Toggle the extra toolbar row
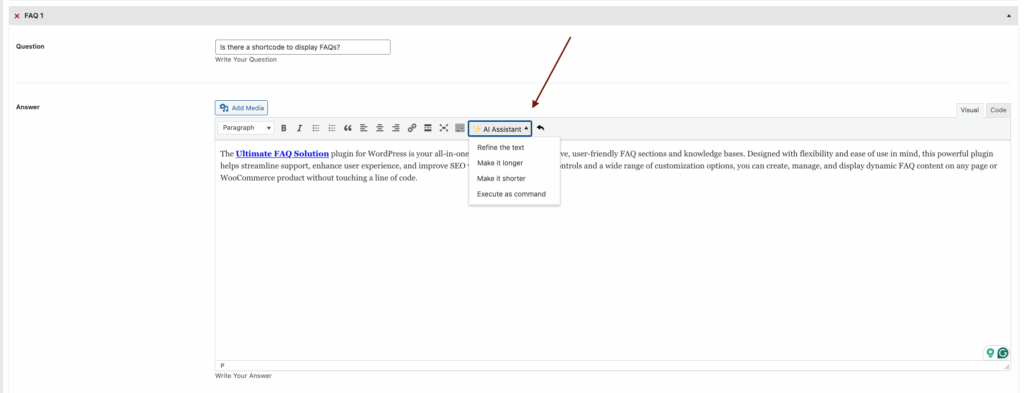 pyautogui.click(x=460, y=128)
